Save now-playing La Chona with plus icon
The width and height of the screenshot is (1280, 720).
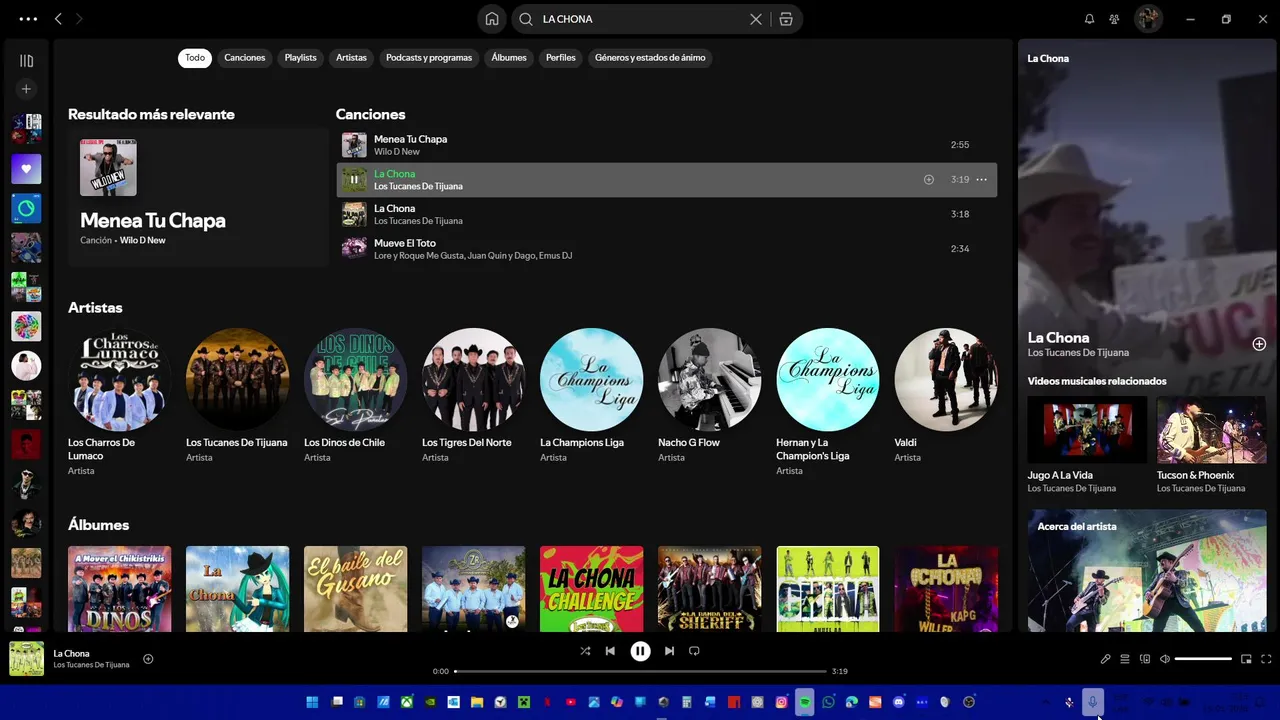tap(148, 659)
